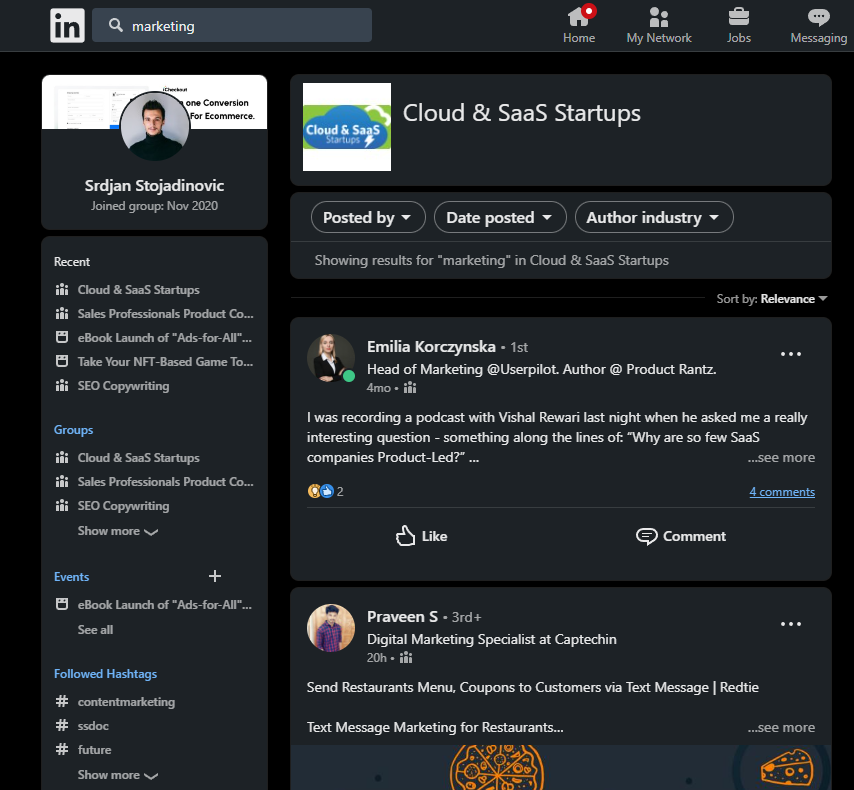Image resolution: width=854 pixels, height=790 pixels.
Task: Expand Show more under Followed Hashtags
Action: point(118,775)
